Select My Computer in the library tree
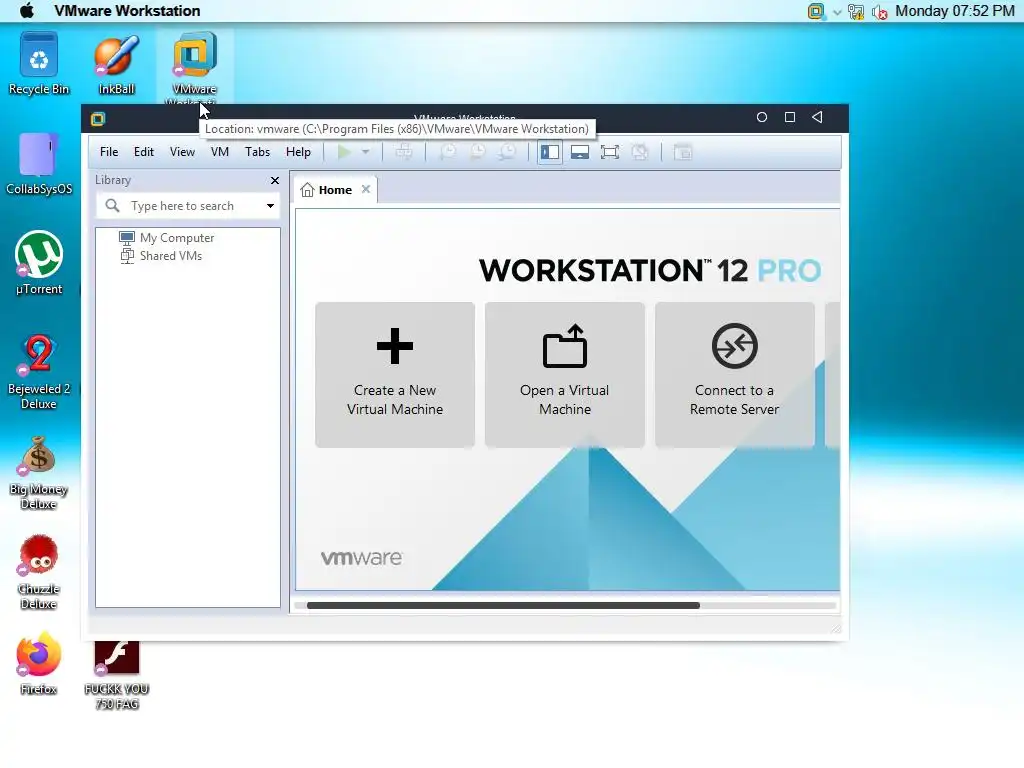This screenshot has height=768, width=1024. (x=167, y=238)
